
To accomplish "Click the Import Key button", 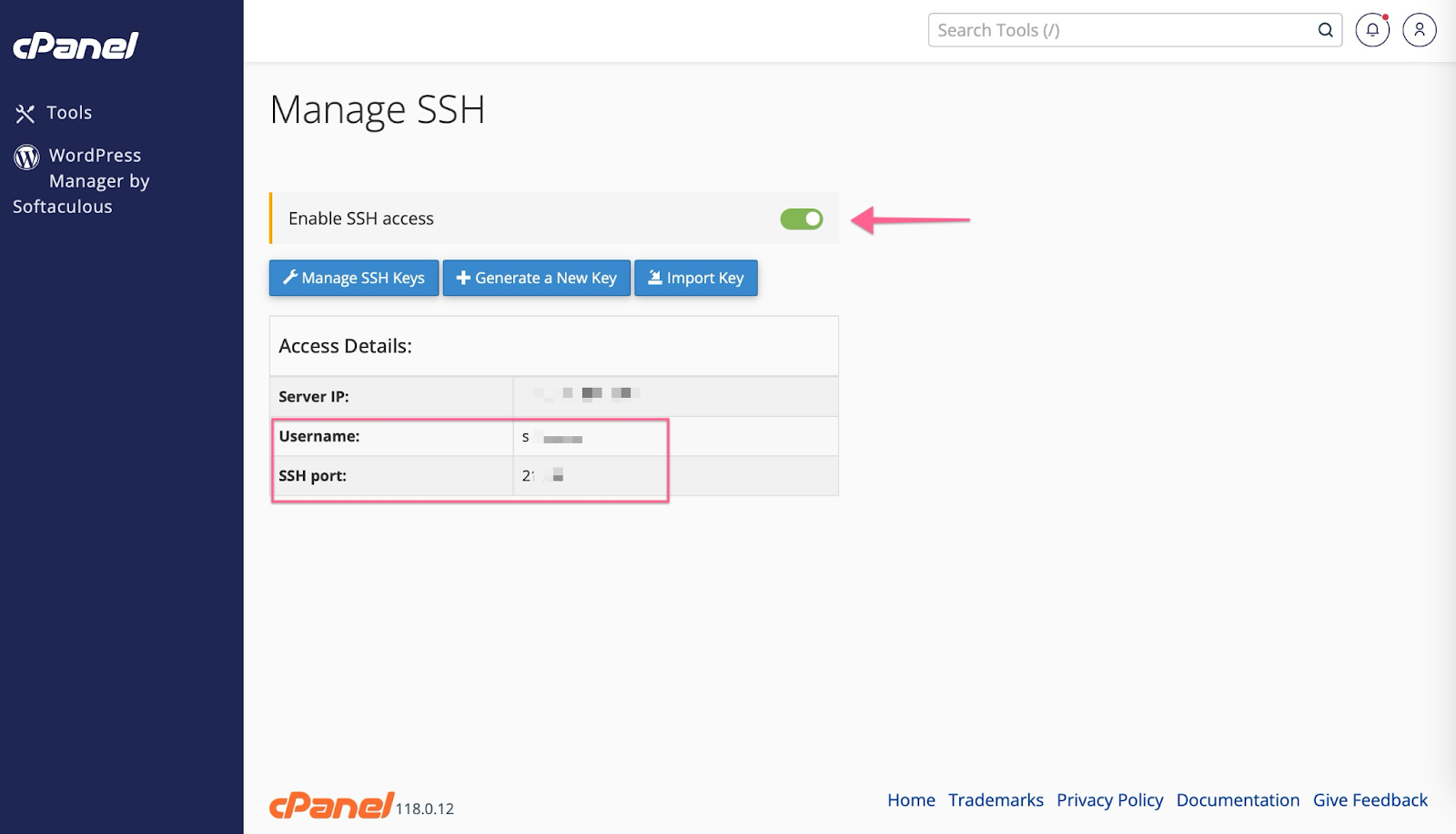I will click(695, 278).
